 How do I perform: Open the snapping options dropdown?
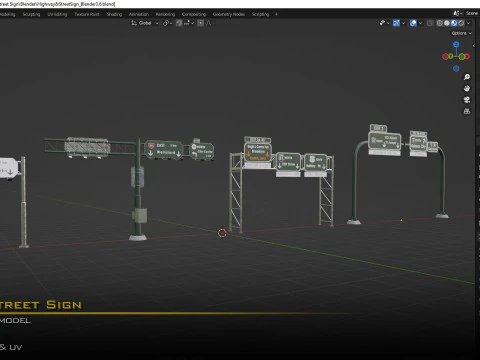pyautogui.click(x=188, y=23)
